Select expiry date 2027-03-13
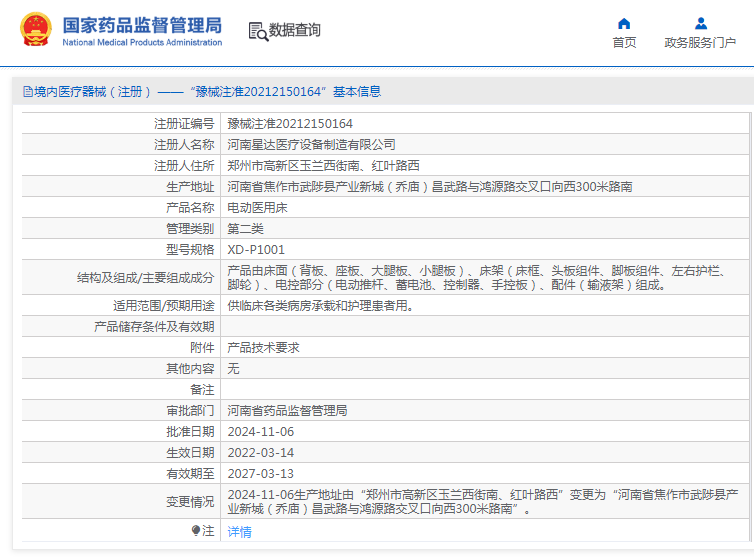Screen dimensions: 754x558 coord(261,474)
